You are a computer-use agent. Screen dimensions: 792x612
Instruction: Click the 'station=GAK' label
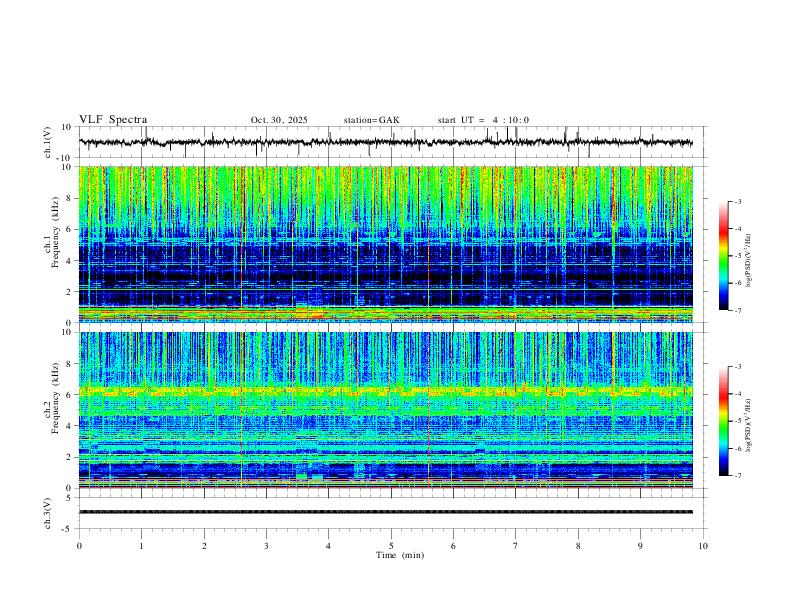click(x=371, y=120)
